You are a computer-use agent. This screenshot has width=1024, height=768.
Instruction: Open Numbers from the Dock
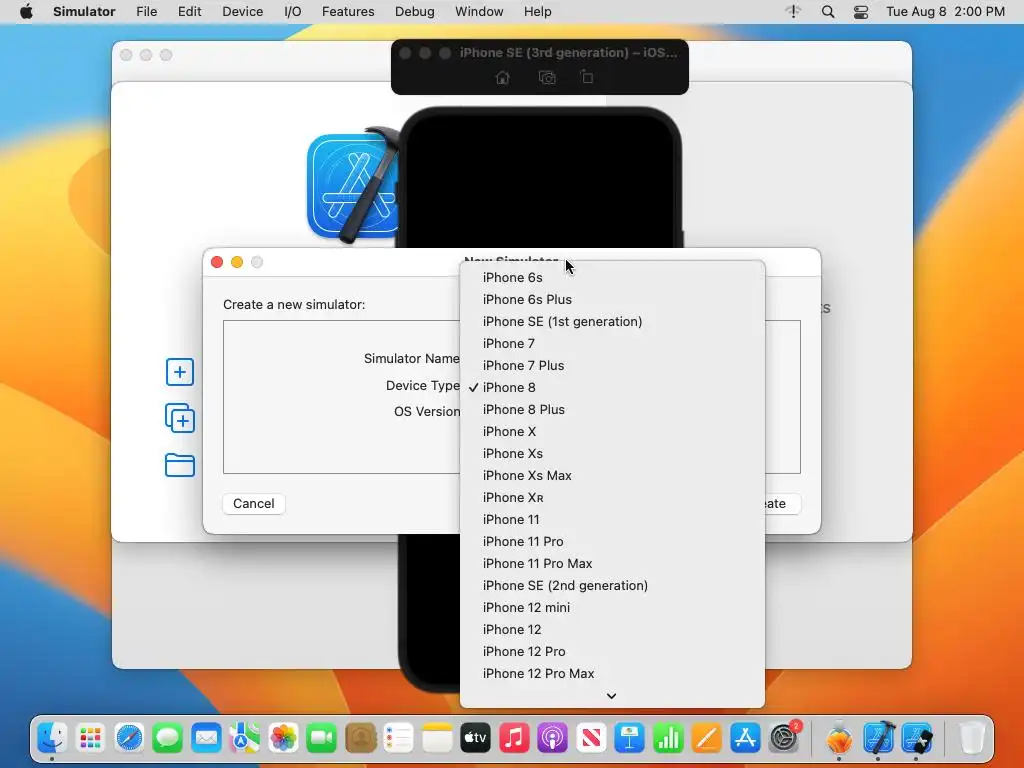(668, 739)
